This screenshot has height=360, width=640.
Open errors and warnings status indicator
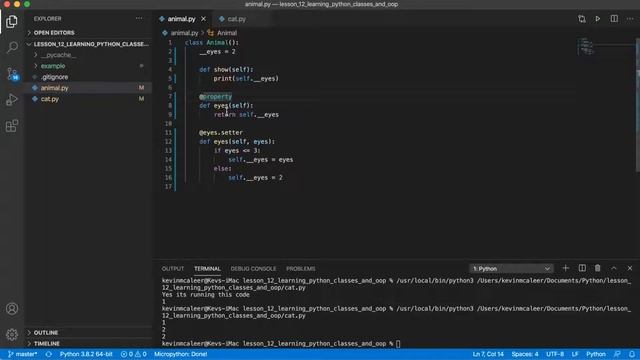[x=133, y=354]
